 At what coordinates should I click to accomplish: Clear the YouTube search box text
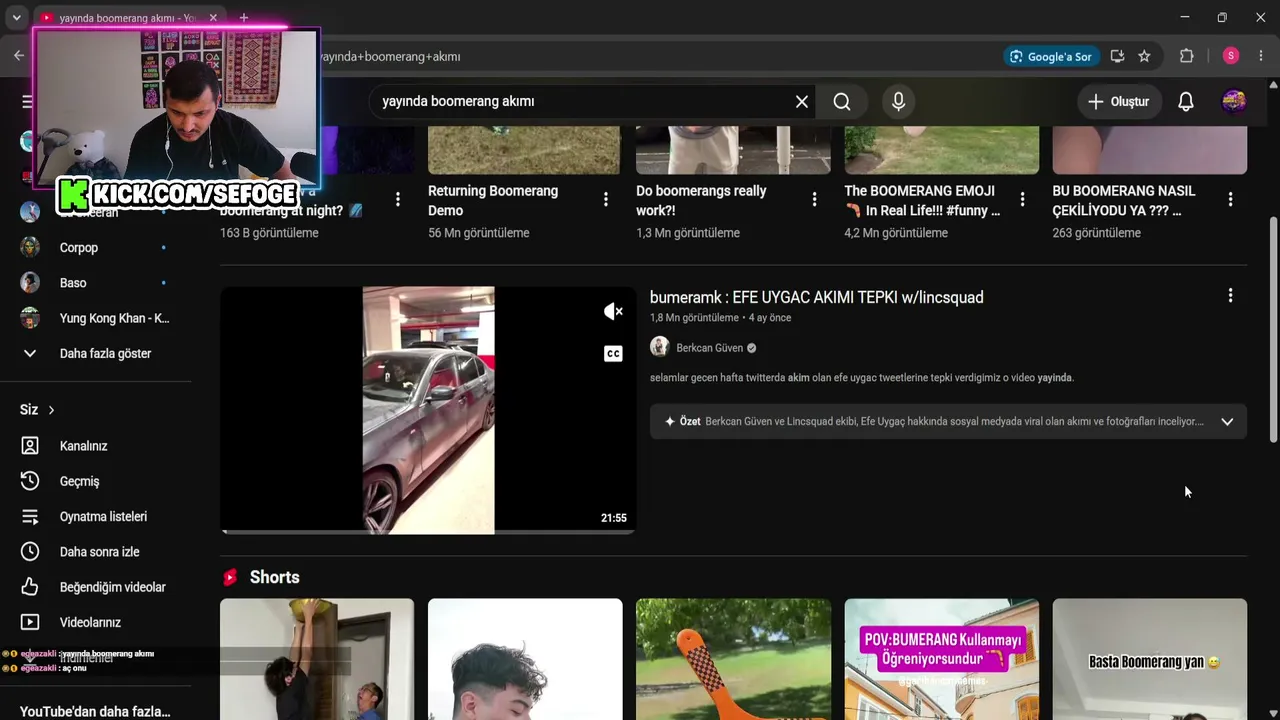pyautogui.click(x=802, y=101)
